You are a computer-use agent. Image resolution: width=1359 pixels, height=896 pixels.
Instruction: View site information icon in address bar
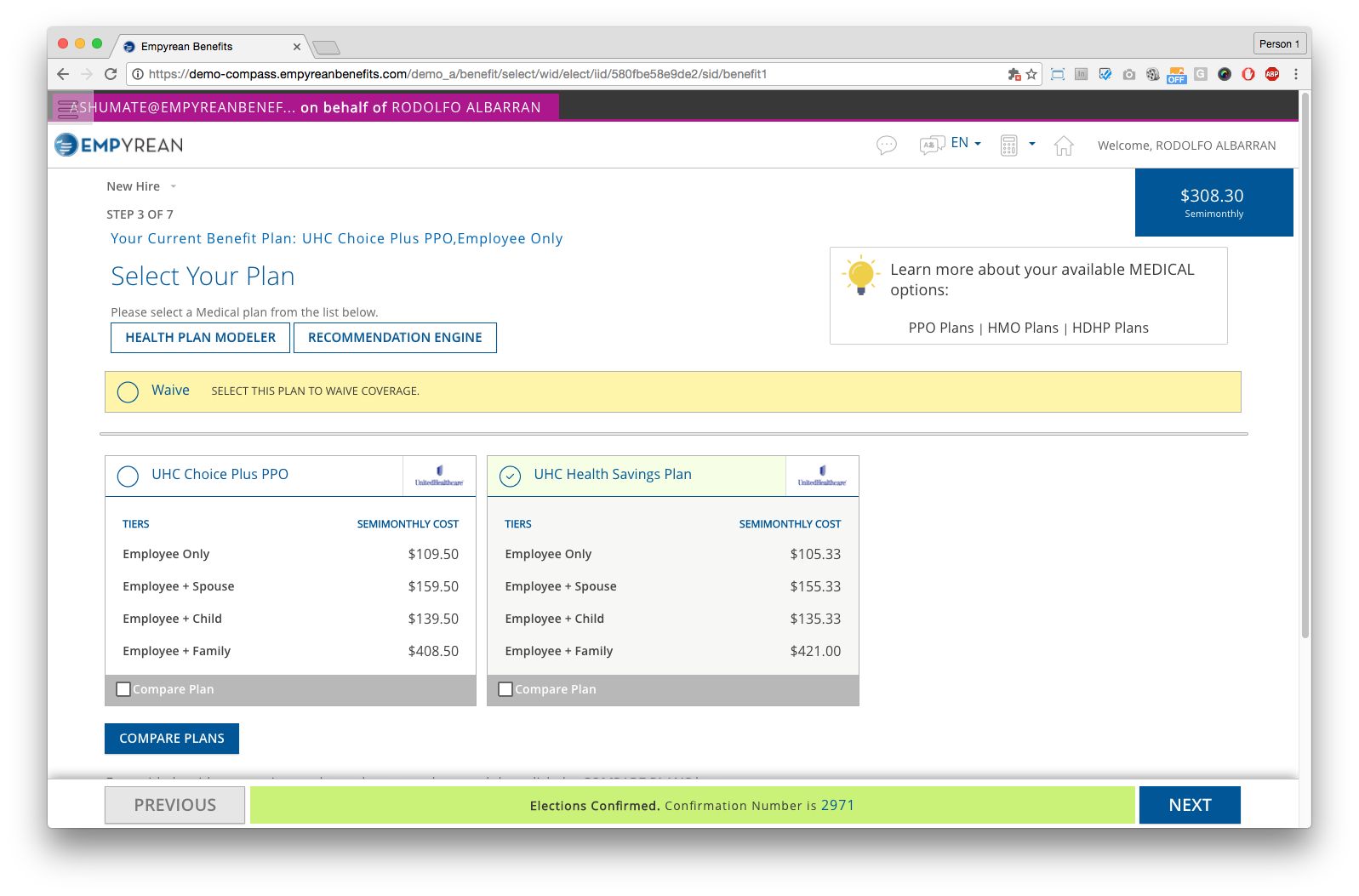pyautogui.click(x=138, y=74)
